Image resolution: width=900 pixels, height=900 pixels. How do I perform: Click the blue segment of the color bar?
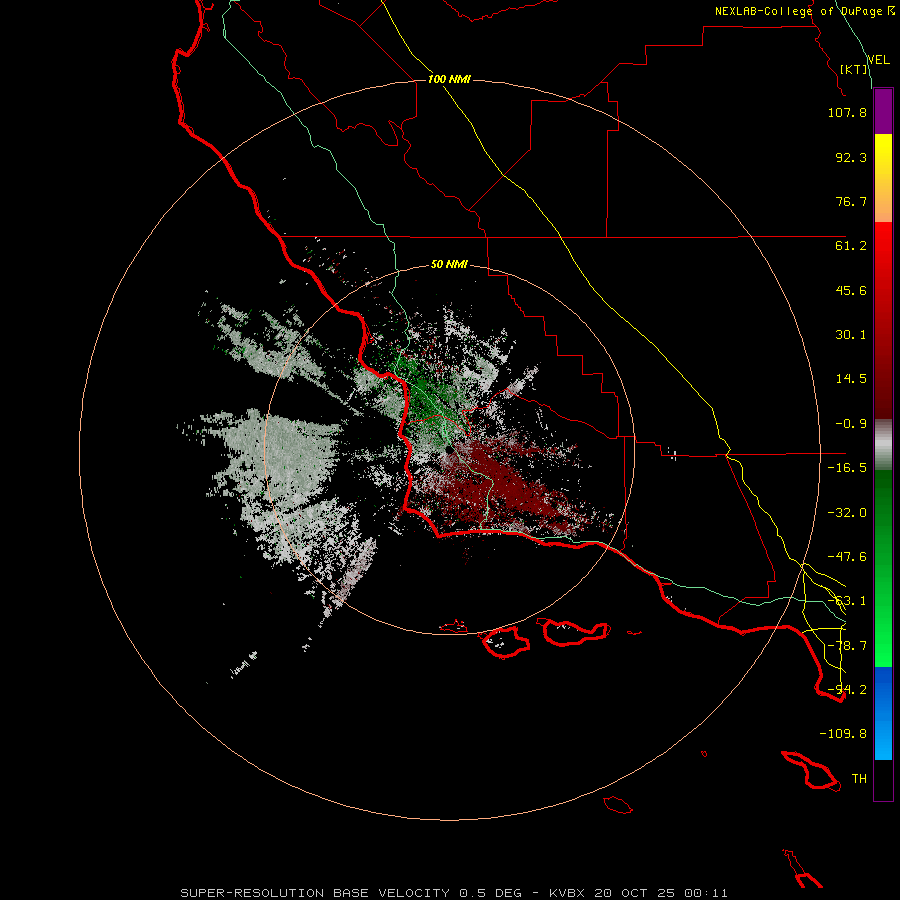[883, 713]
